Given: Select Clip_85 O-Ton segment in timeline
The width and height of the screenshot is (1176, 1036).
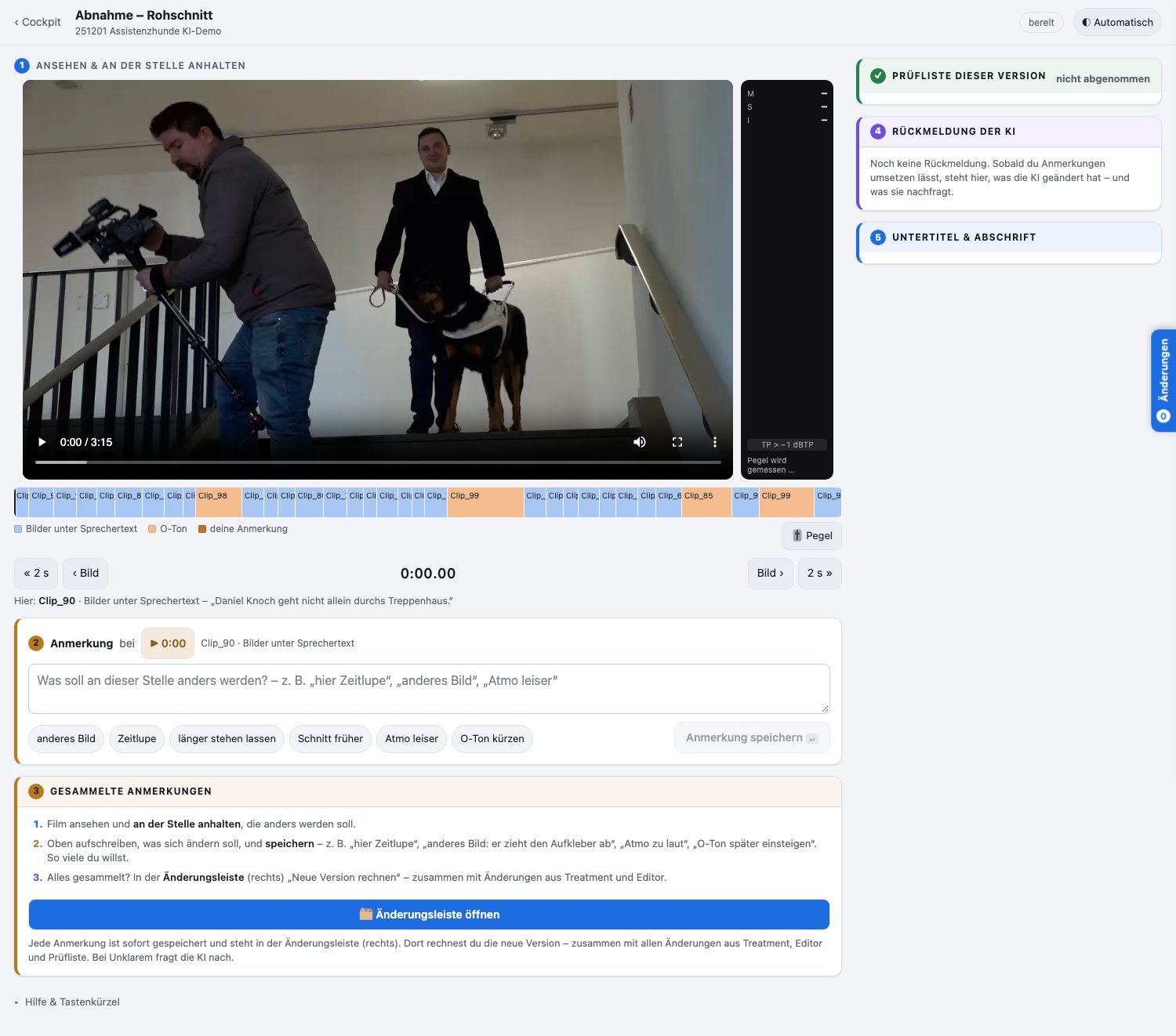Looking at the screenshot, I should (x=706, y=502).
